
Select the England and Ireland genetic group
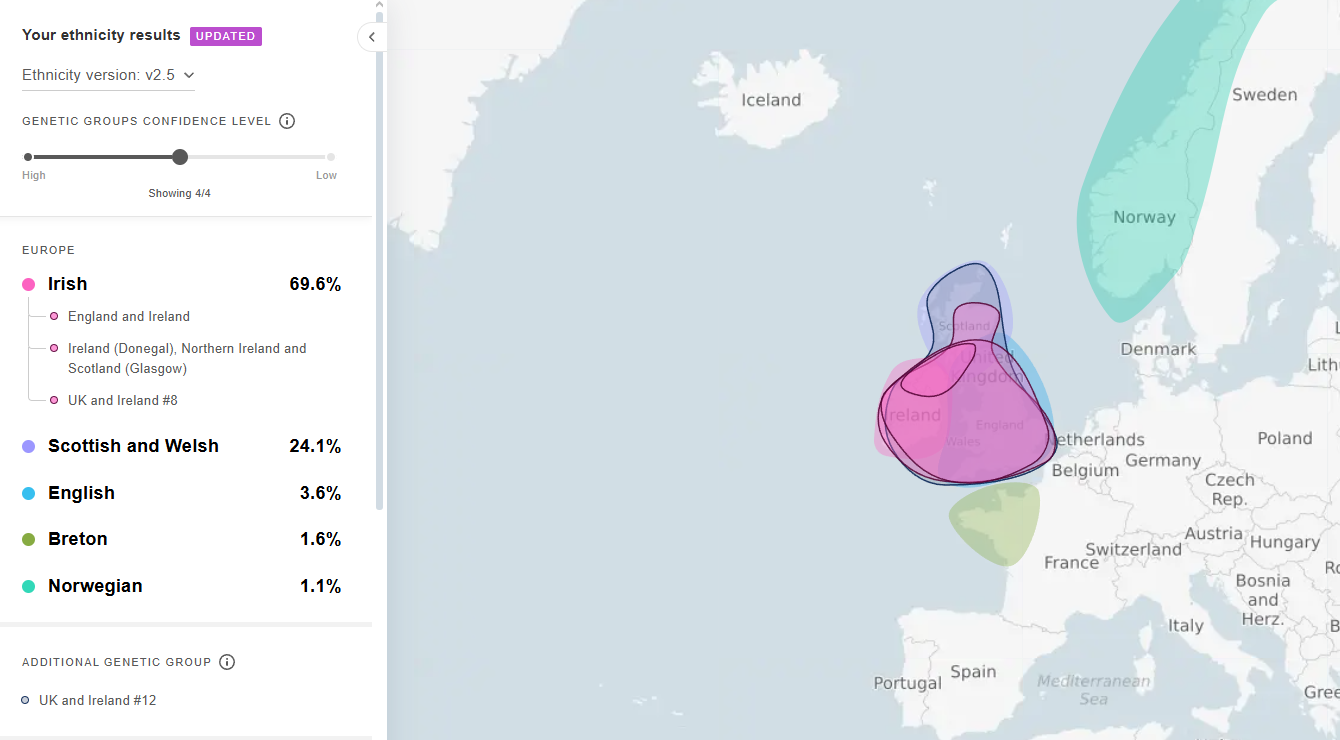tap(129, 317)
